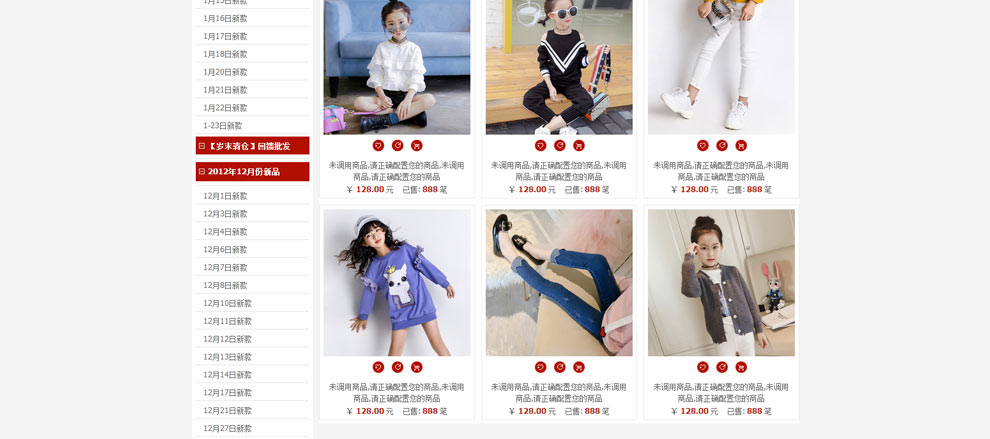Click share icon under gray cardigan product

coord(722,367)
